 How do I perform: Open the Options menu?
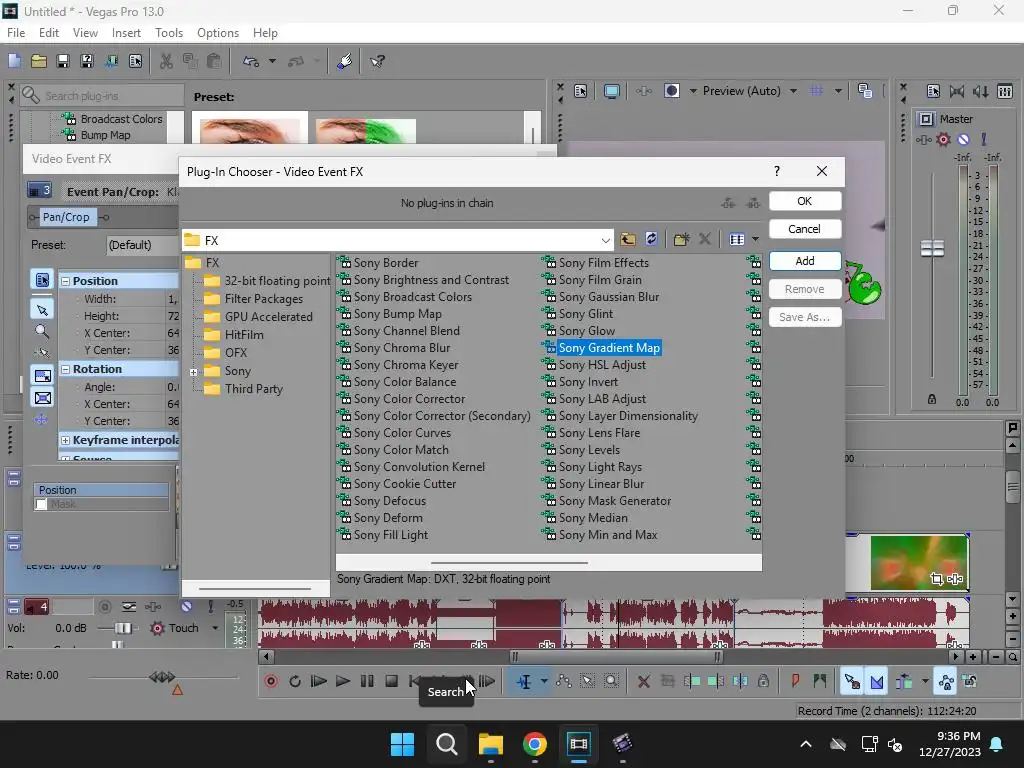(x=217, y=33)
